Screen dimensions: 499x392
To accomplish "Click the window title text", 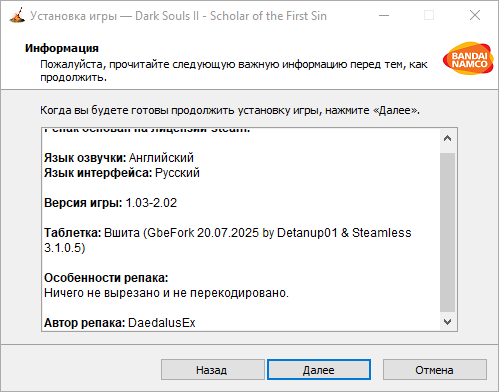I will 178,16.
